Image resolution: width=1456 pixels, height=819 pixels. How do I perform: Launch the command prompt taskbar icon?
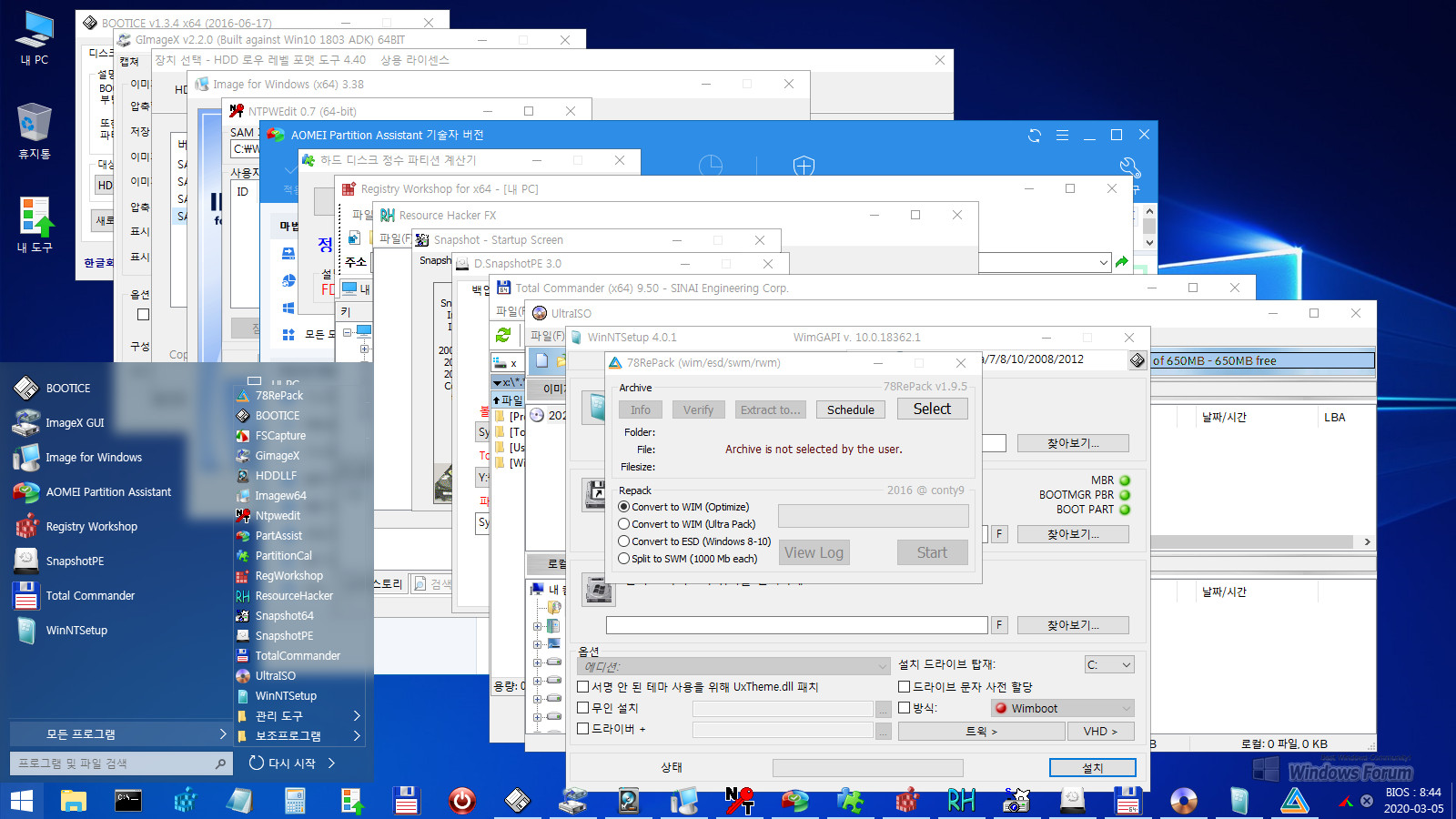(128, 801)
